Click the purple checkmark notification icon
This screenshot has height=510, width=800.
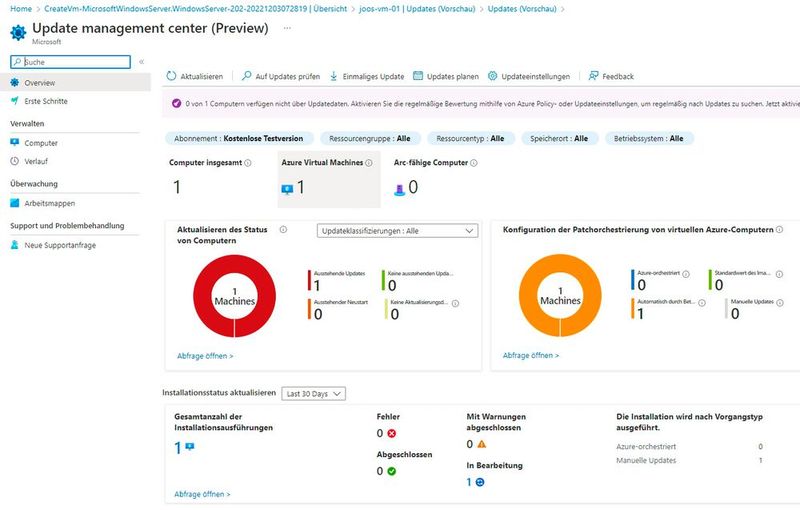coord(176,103)
